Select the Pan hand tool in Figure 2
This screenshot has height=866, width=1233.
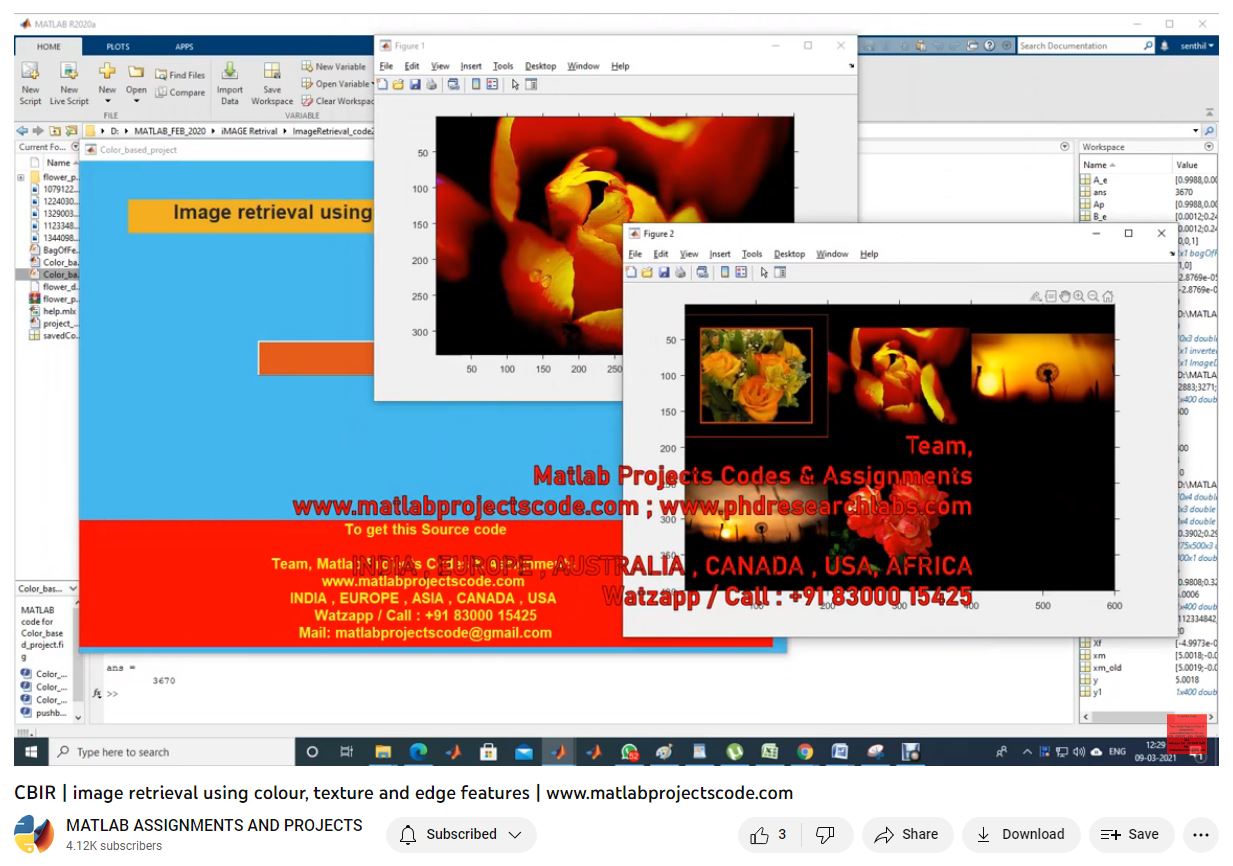click(1065, 296)
